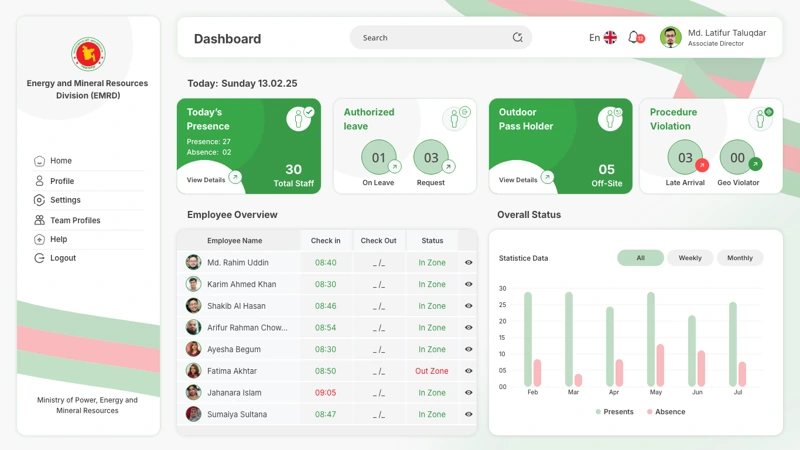The height and width of the screenshot is (450, 800).
Task: Click the arrow badge on Request counter
Action: (x=448, y=166)
